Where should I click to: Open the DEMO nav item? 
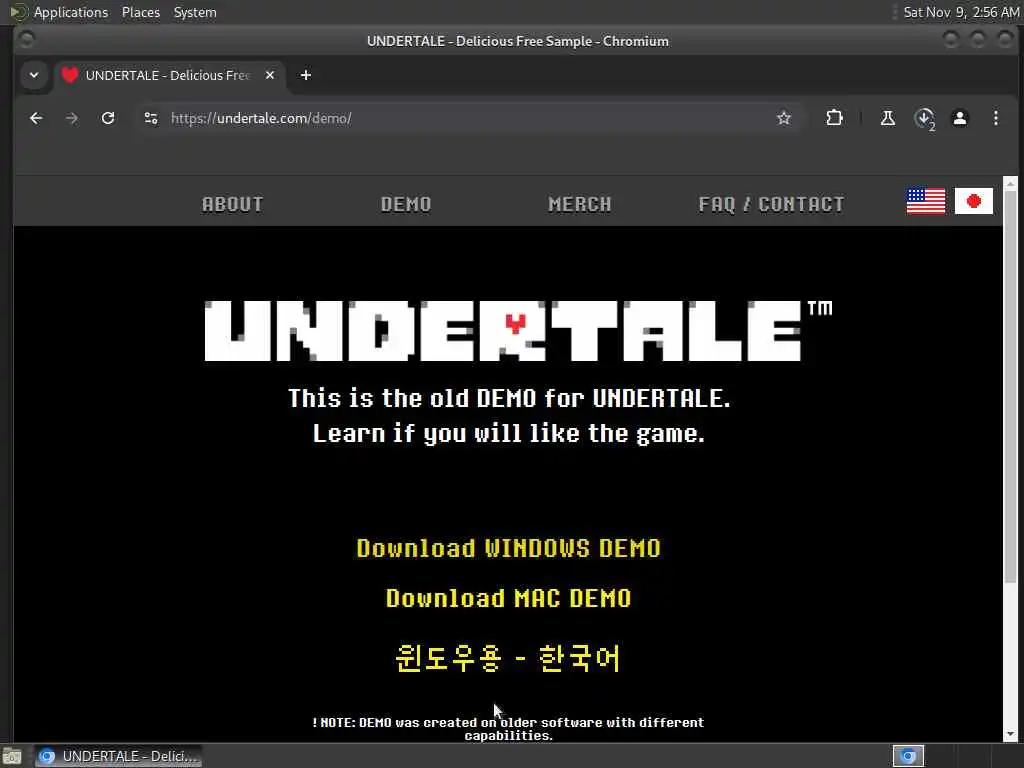406,204
